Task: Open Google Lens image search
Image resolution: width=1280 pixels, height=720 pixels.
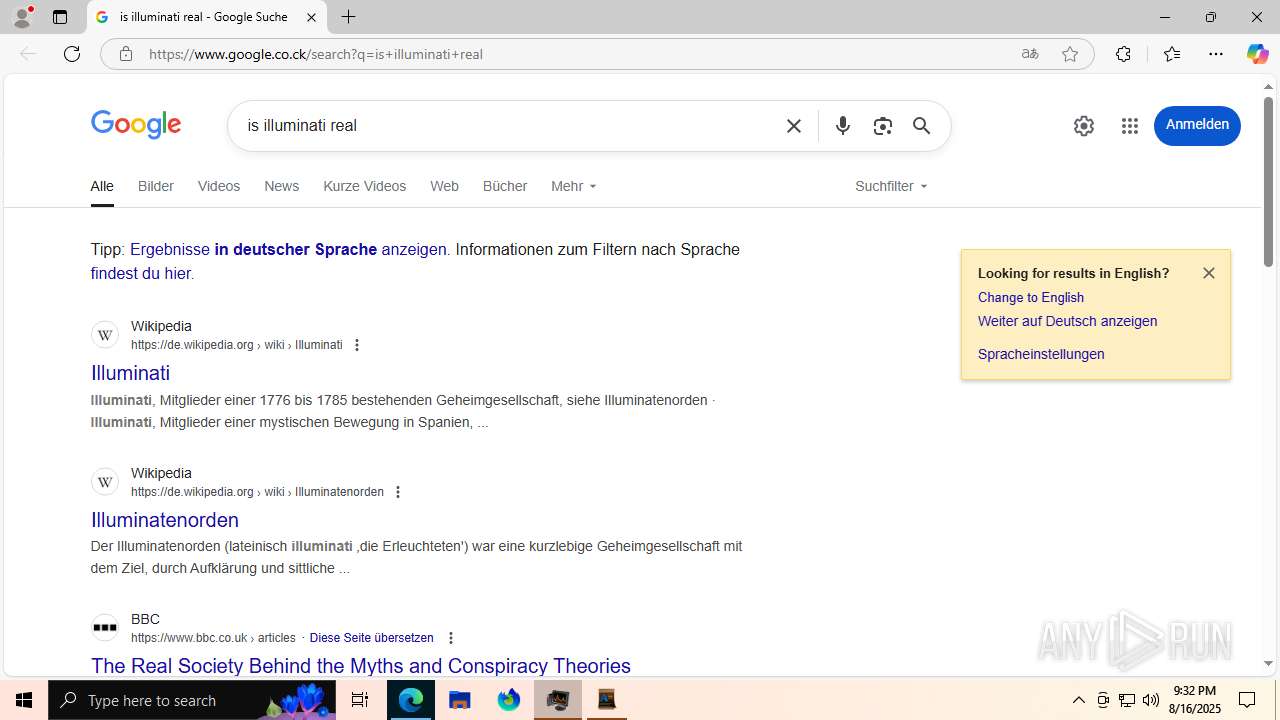Action: (x=882, y=126)
